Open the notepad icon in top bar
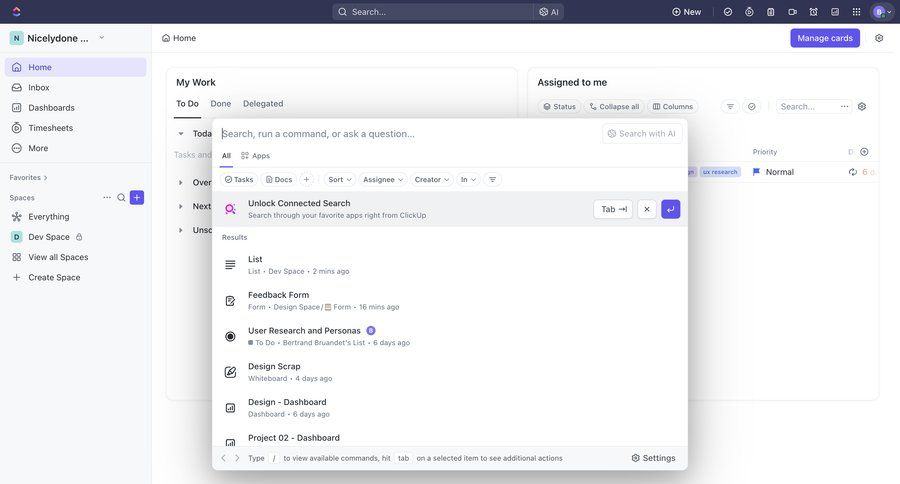Screen dimensions: 900x484 (771, 11)
